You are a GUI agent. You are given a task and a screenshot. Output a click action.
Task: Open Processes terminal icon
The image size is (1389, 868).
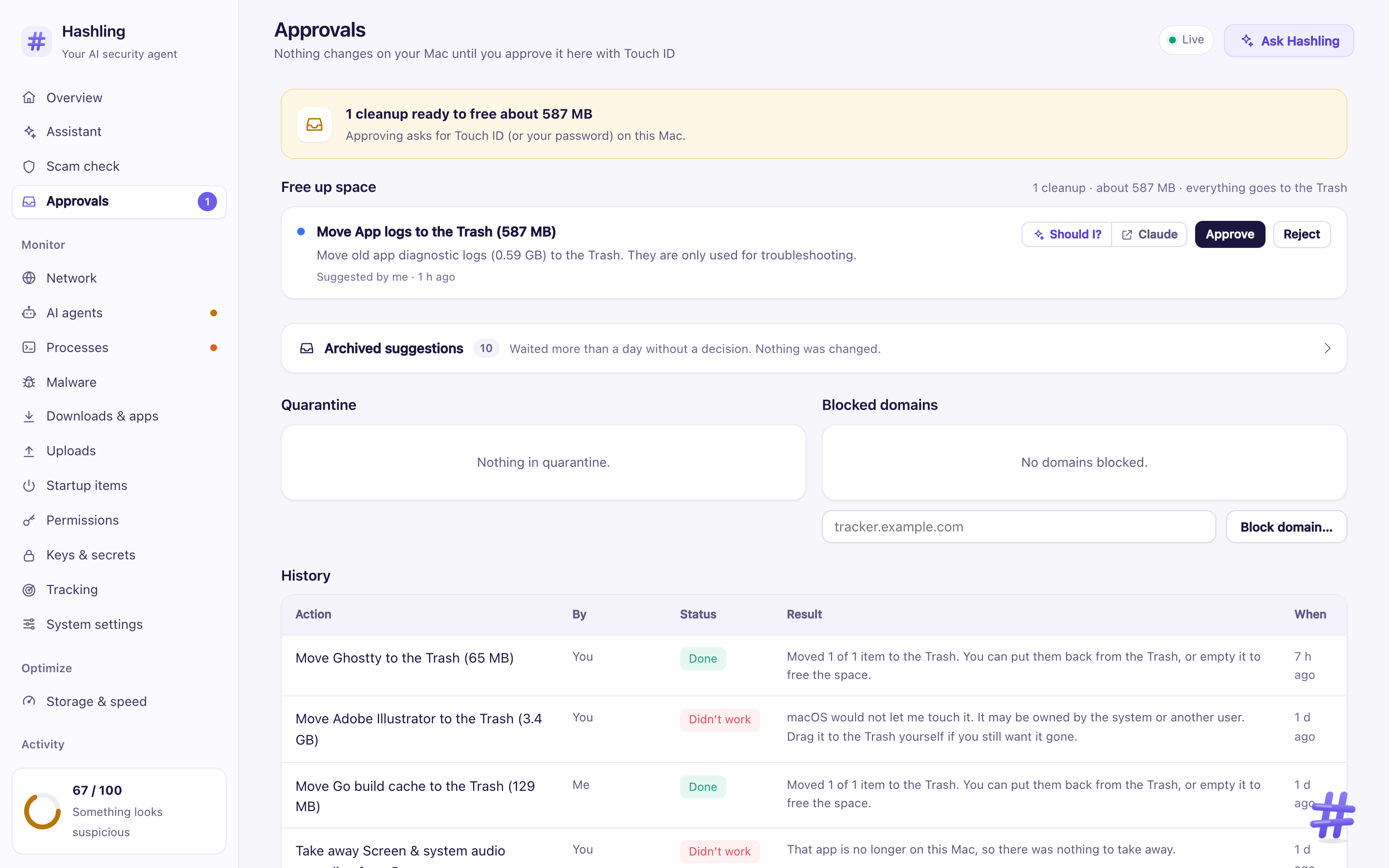(x=29, y=347)
